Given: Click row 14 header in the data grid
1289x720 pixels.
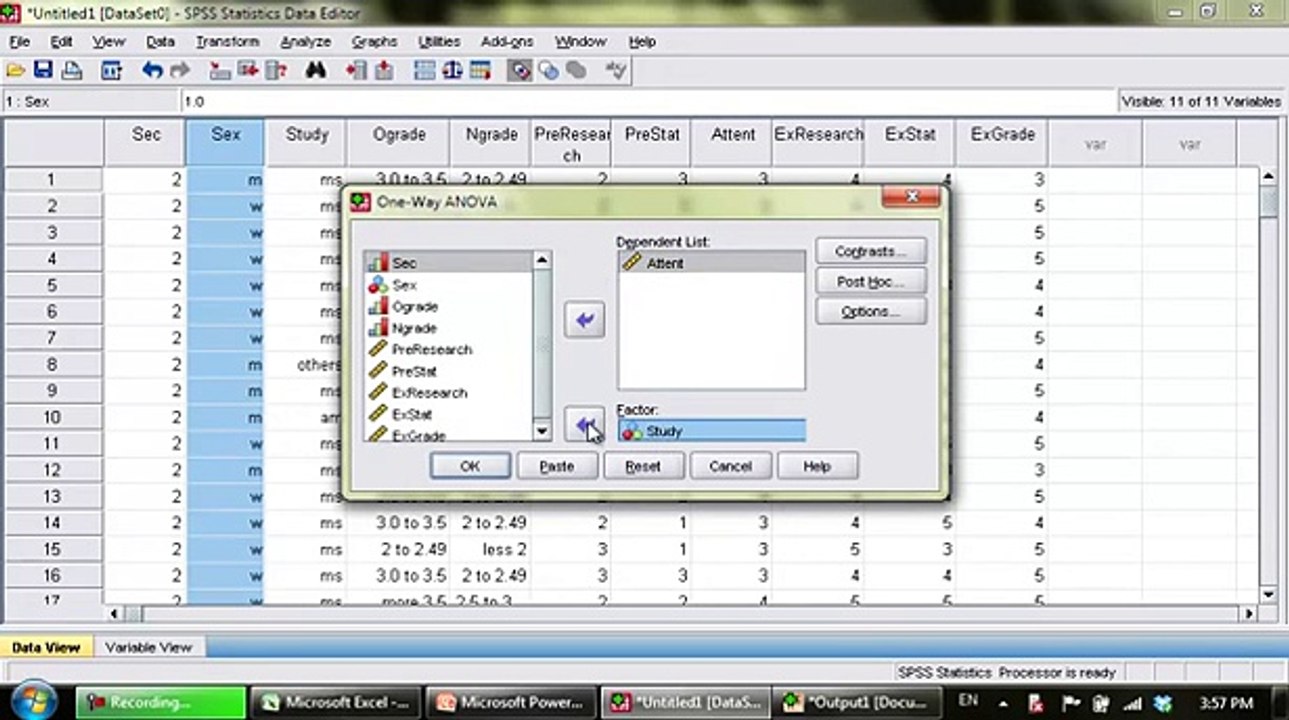Looking at the screenshot, I should [x=52, y=522].
